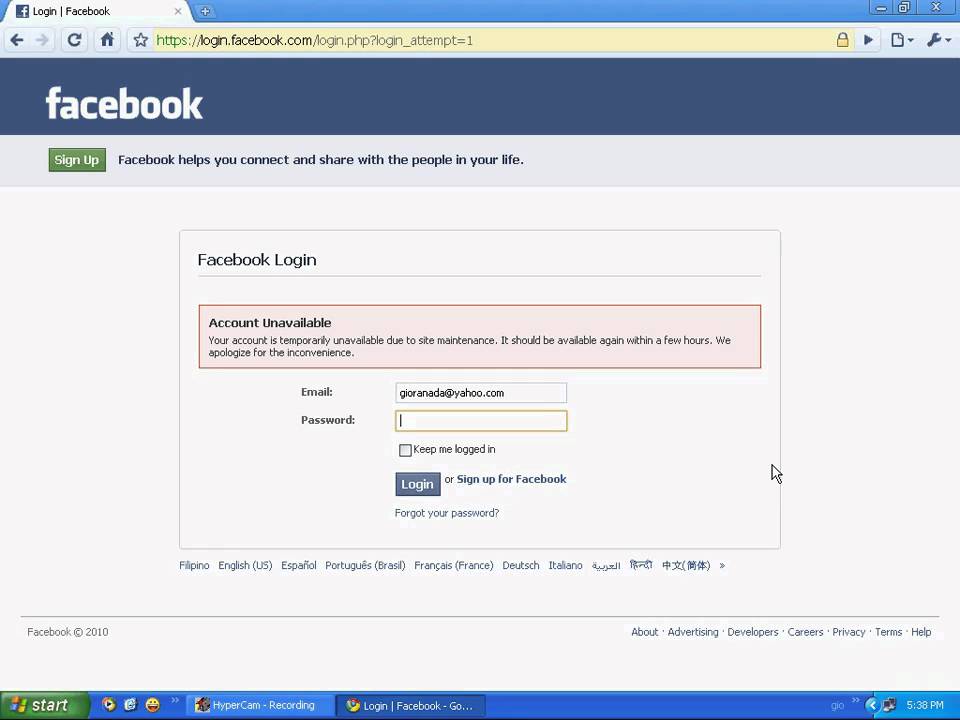Open the Developers footer link

point(753,632)
